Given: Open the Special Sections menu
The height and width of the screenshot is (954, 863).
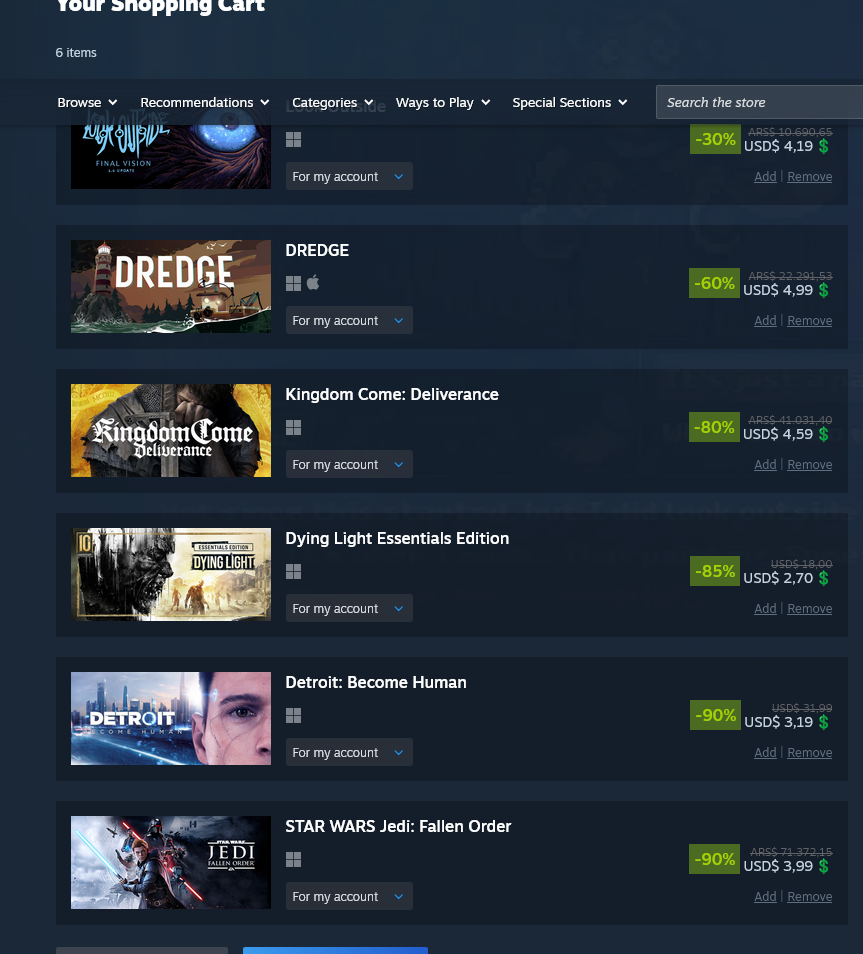Looking at the screenshot, I should [570, 103].
